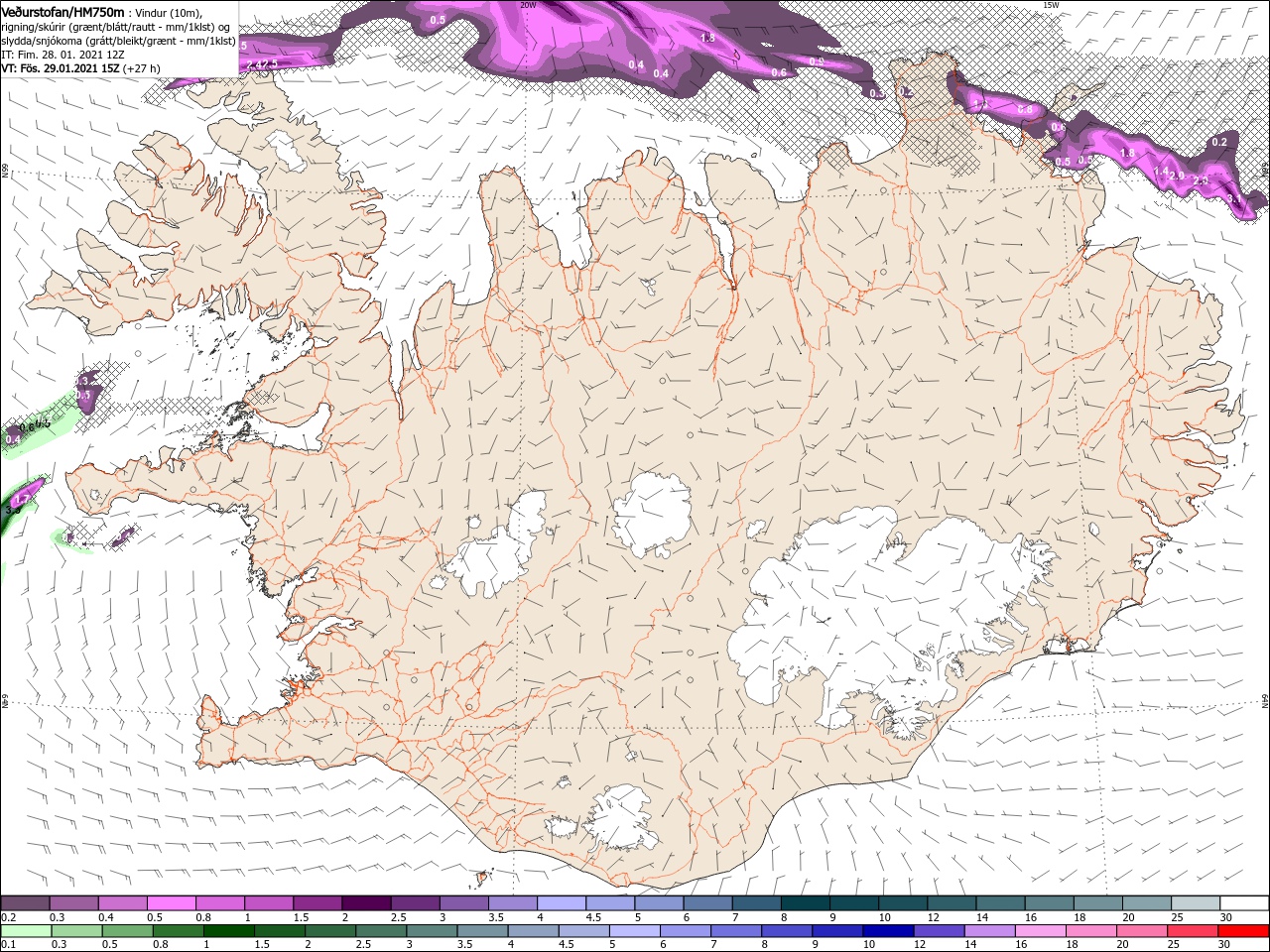Click the 0.8 precipitation value in the northeast

pyautogui.click(x=1026, y=110)
